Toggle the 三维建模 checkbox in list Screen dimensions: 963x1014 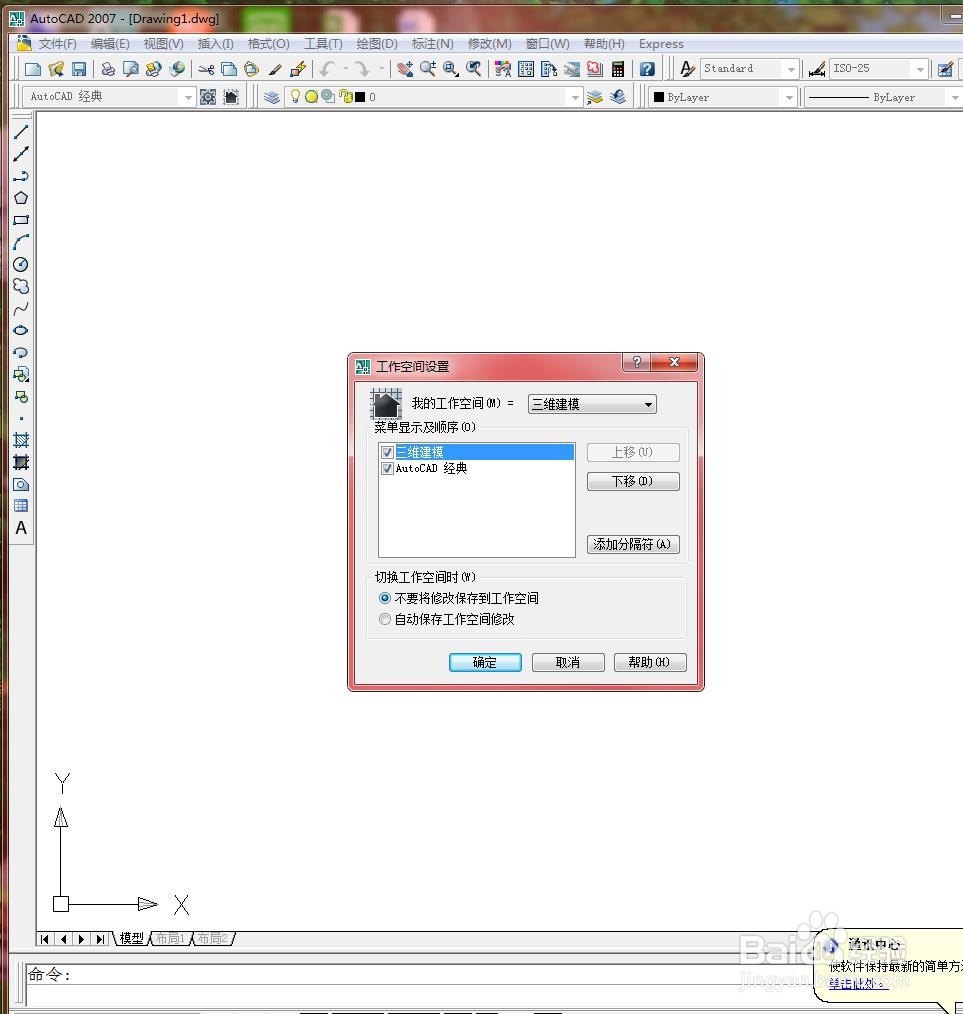(387, 452)
